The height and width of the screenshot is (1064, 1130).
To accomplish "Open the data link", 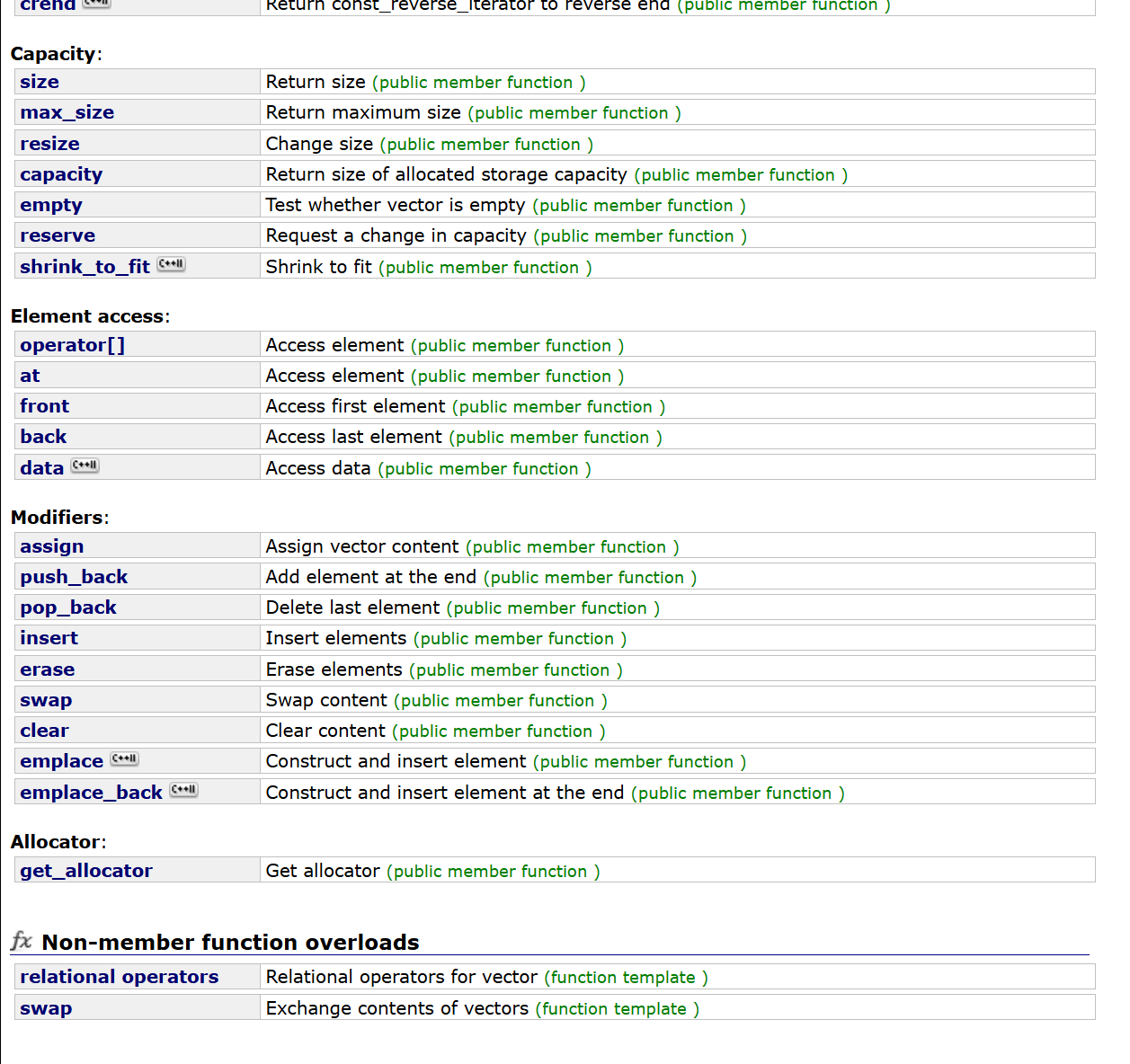I will pyautogui.click(x=42, y=468).
